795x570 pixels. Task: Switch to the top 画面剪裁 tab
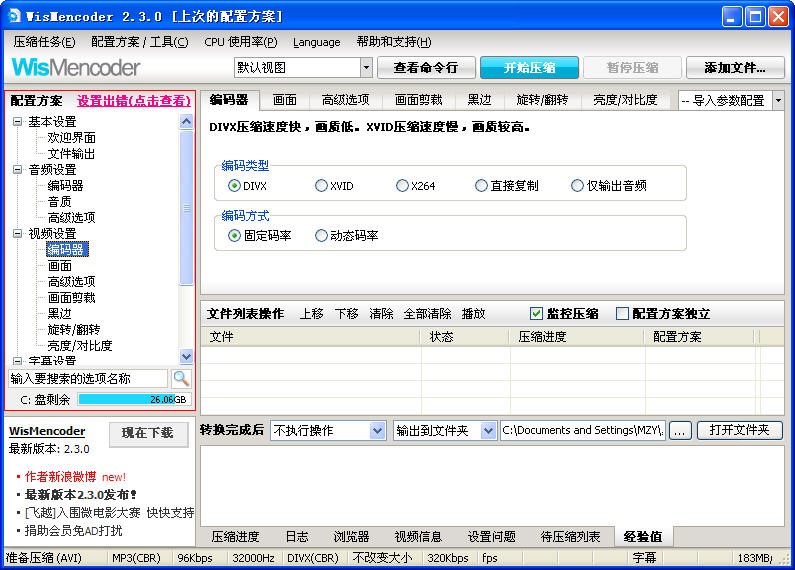click(418, 100)
